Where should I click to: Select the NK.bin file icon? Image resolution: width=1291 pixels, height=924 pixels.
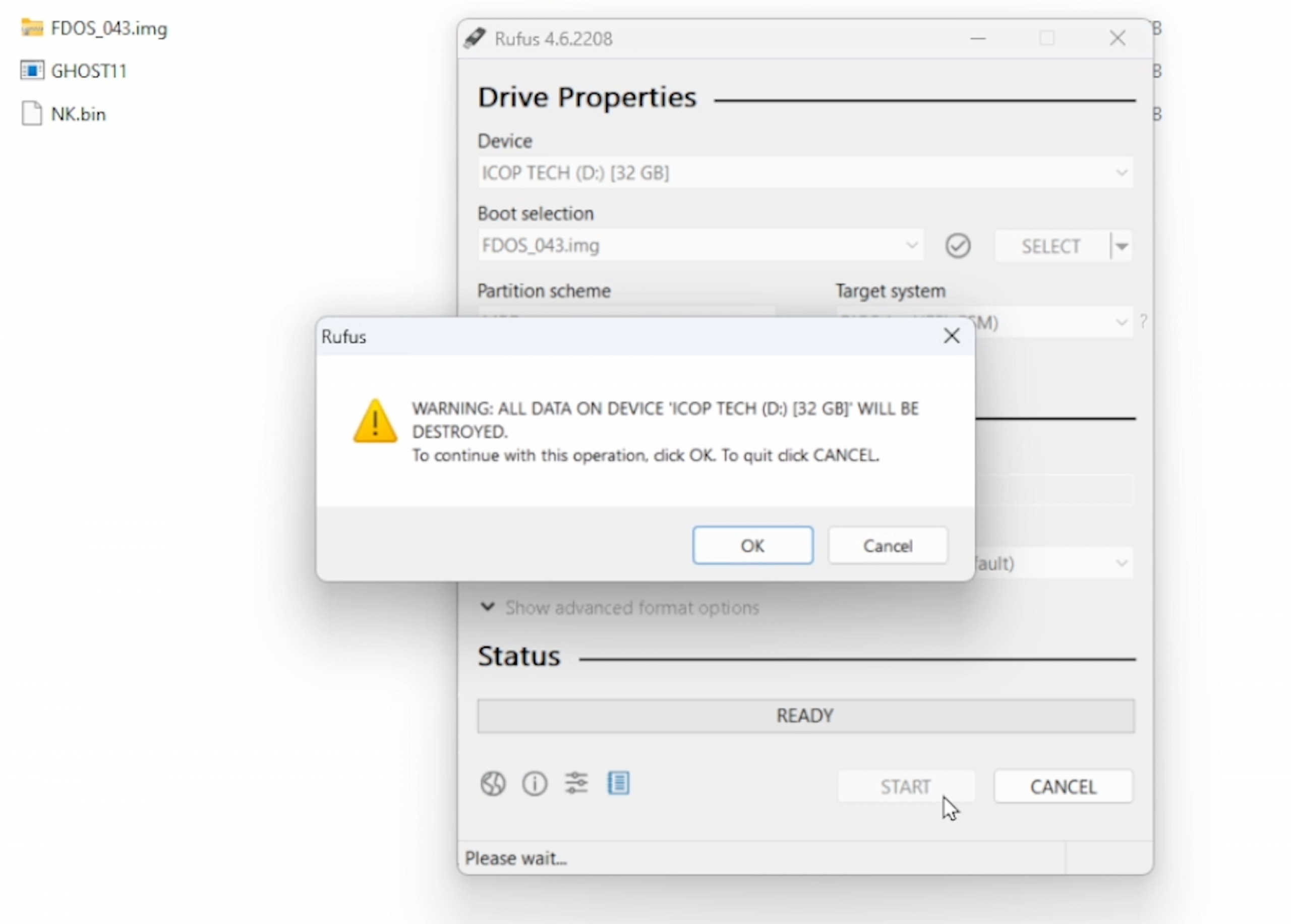click(x=31, y=112)
